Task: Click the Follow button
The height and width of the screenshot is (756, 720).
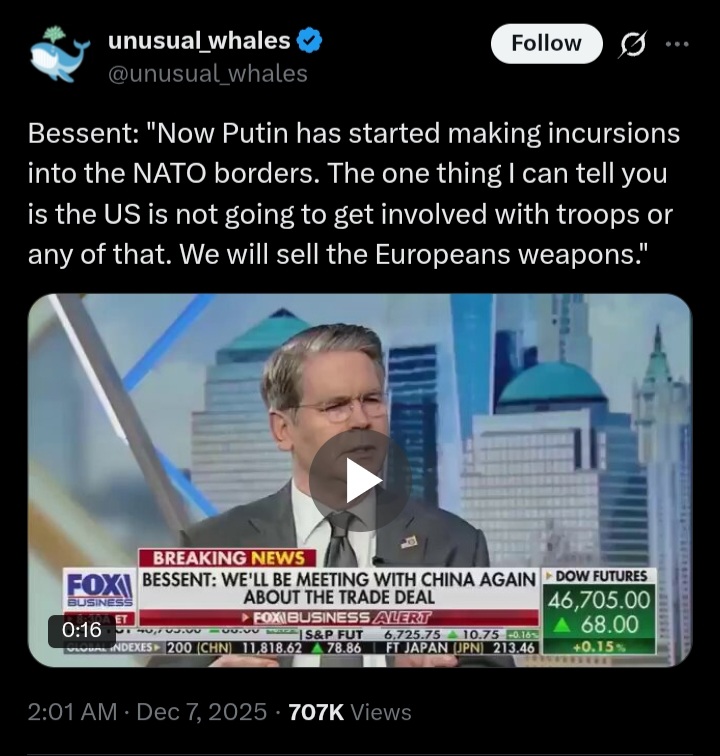Action: tap(546, 43)
